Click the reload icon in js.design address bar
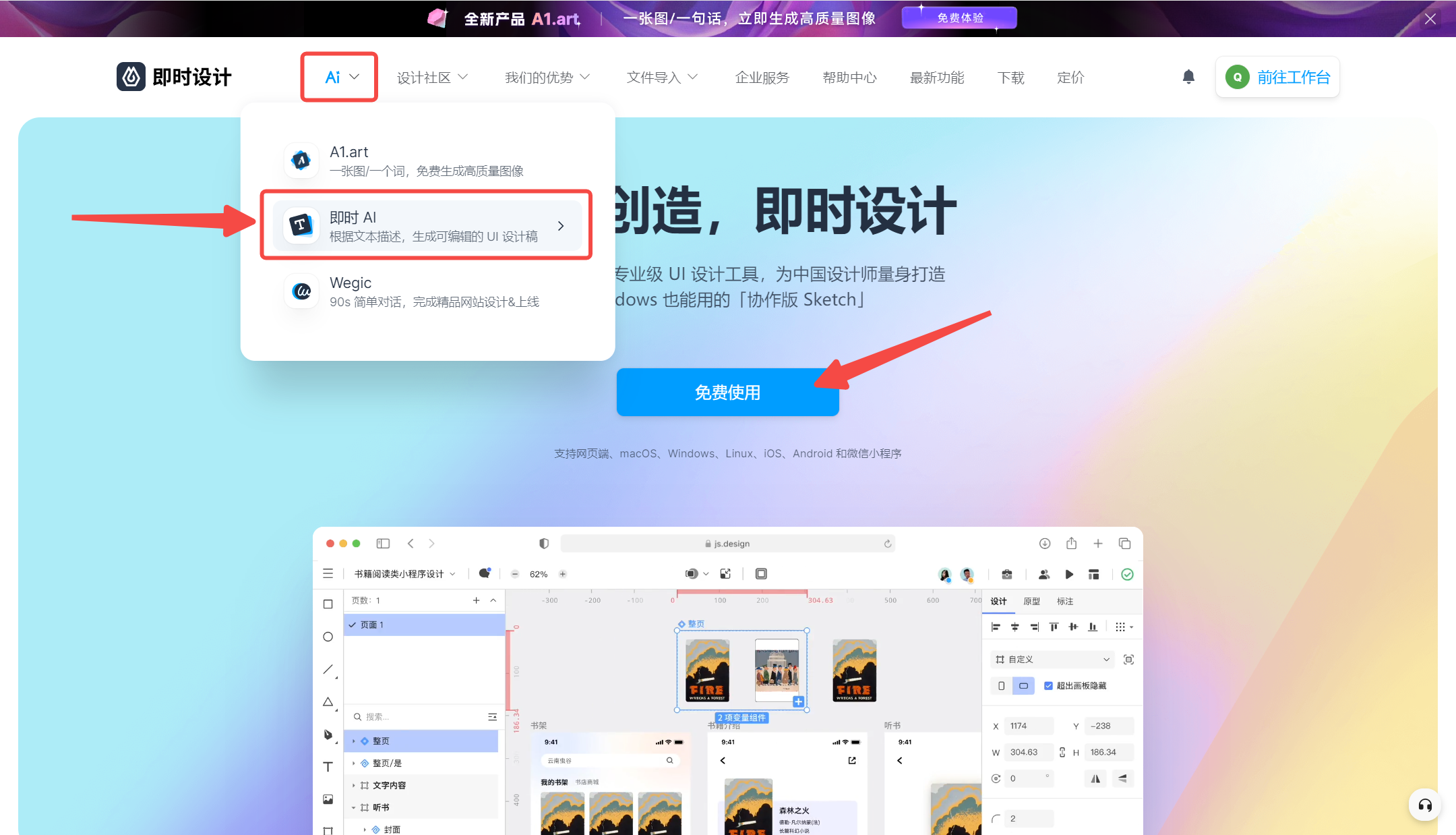1456x835 pixels. coord(888,544)
